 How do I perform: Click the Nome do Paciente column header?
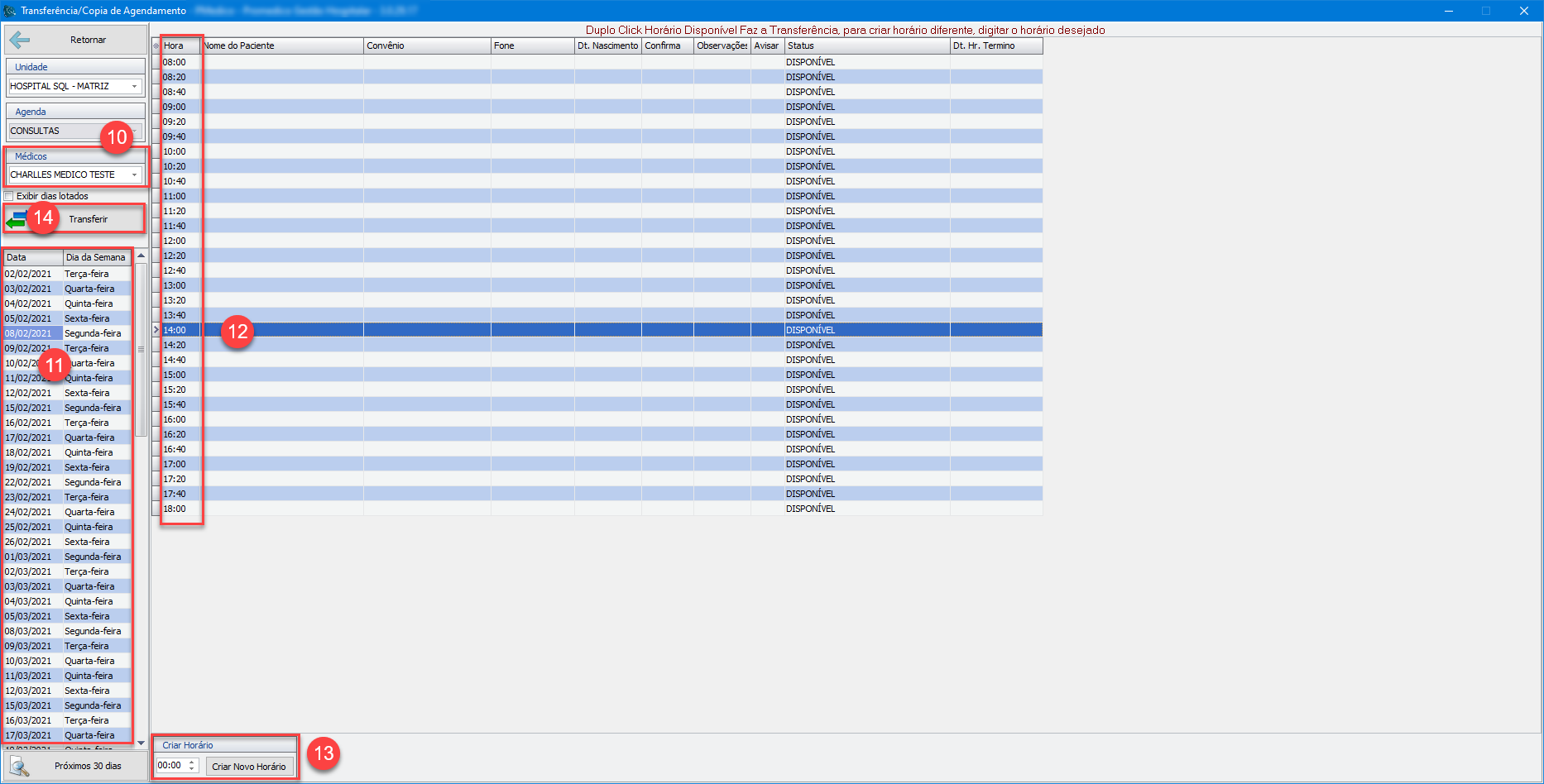click(x=281, y=46)
